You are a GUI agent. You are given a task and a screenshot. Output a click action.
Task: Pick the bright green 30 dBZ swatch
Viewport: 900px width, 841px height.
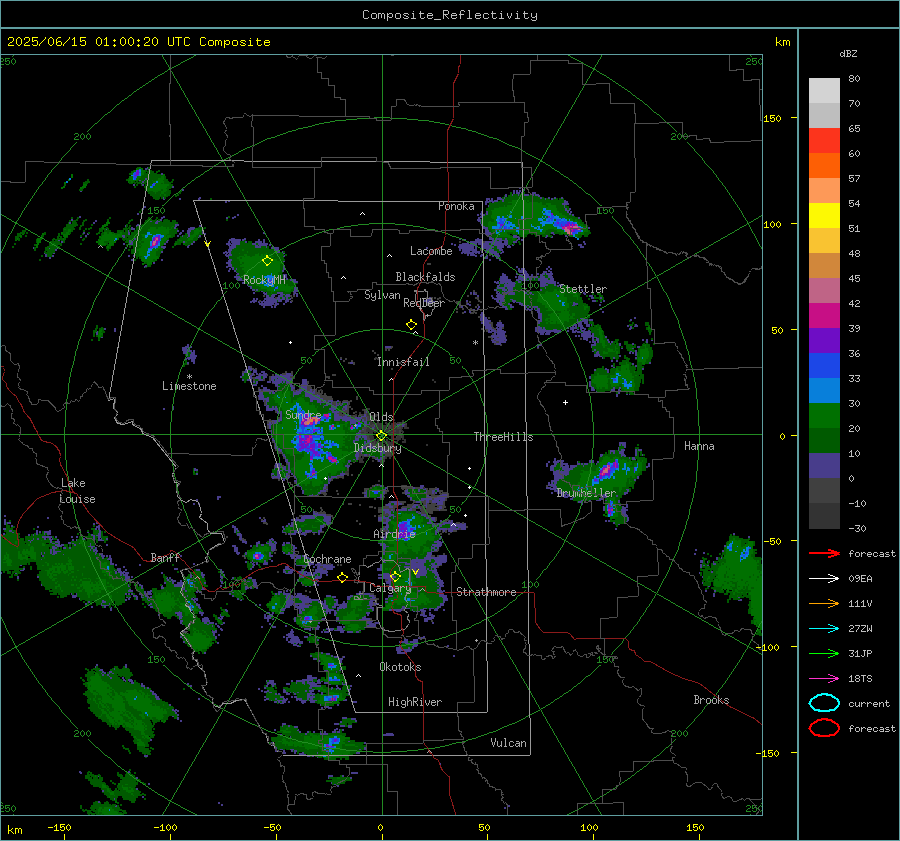pos(824,415)
